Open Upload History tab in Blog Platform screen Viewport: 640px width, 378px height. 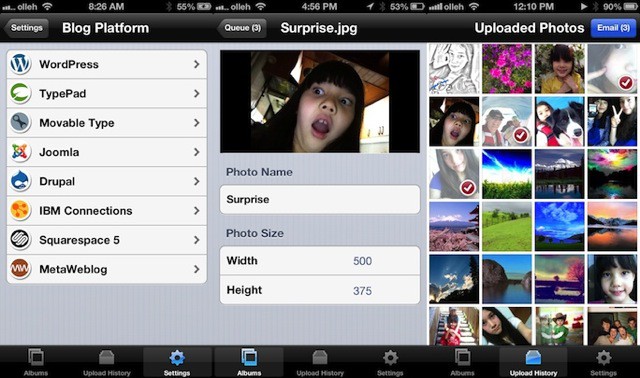coord(107,362)
